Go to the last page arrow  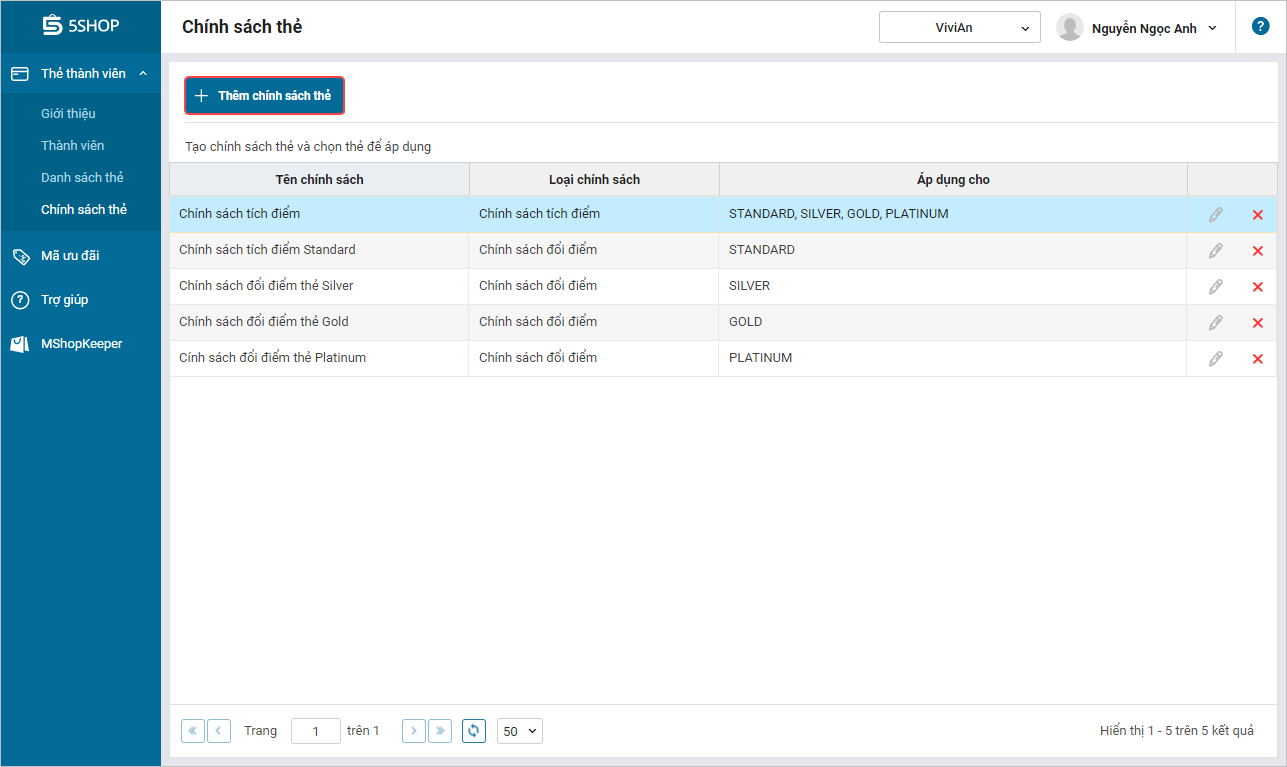(440, 731)
